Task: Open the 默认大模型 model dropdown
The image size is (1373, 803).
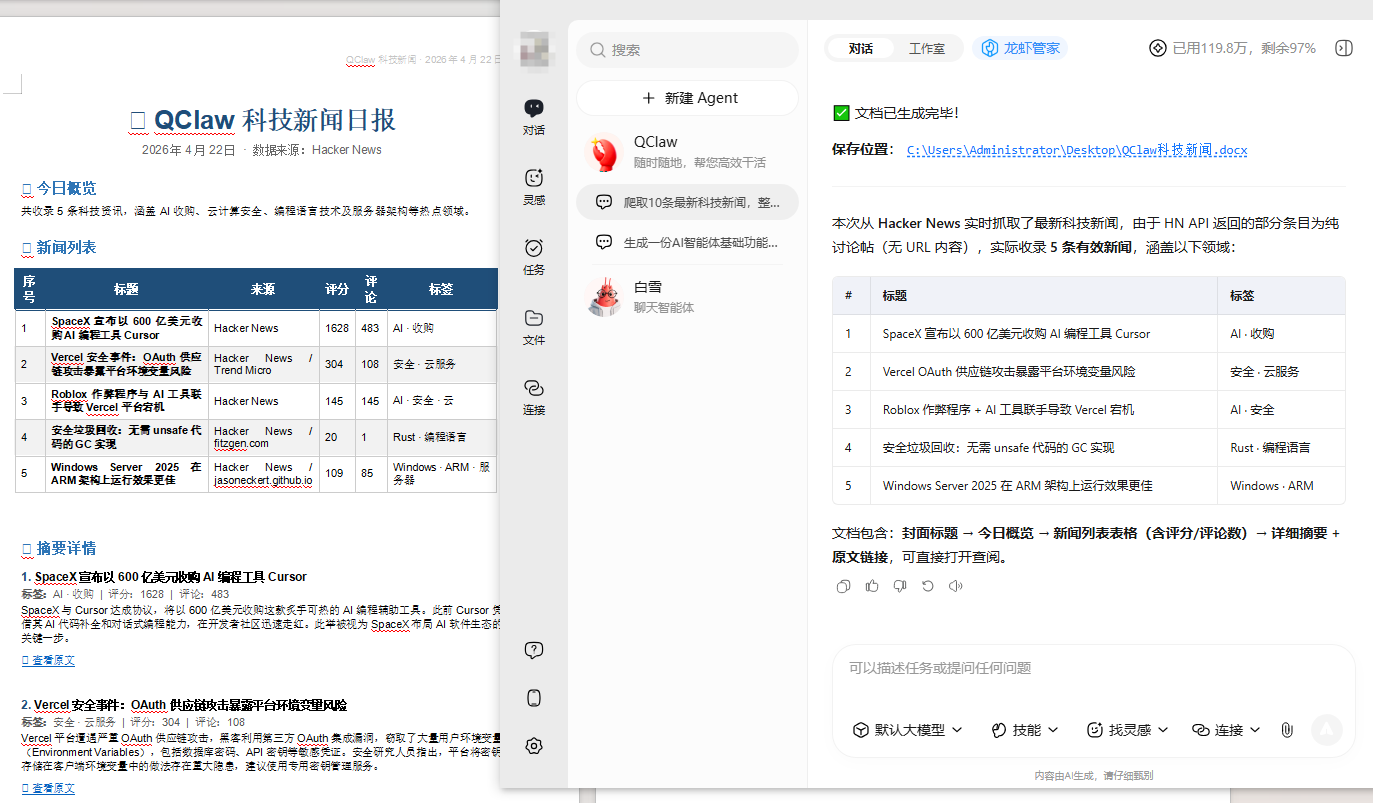Action: [x=907, y=730]
